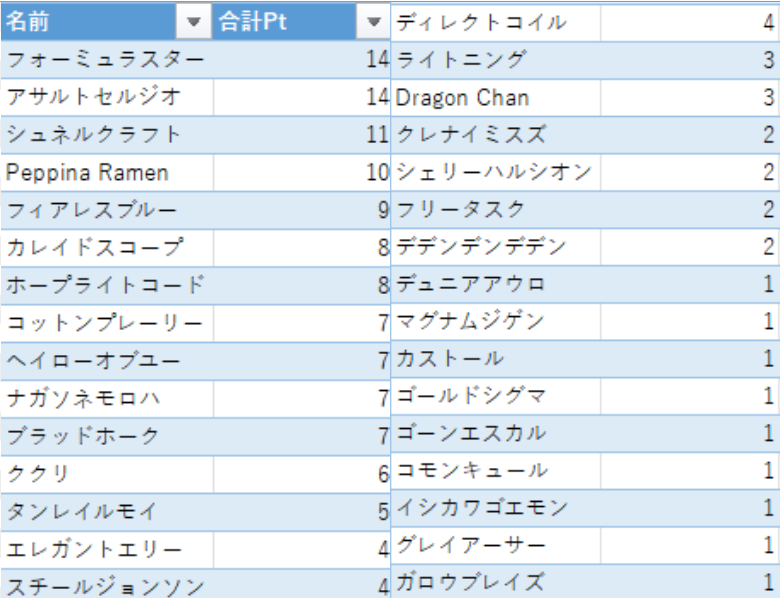Screen dimensions: 780x598
Task: Open the 合計Pt column filter dropdown
Action: tap(374, 22)
